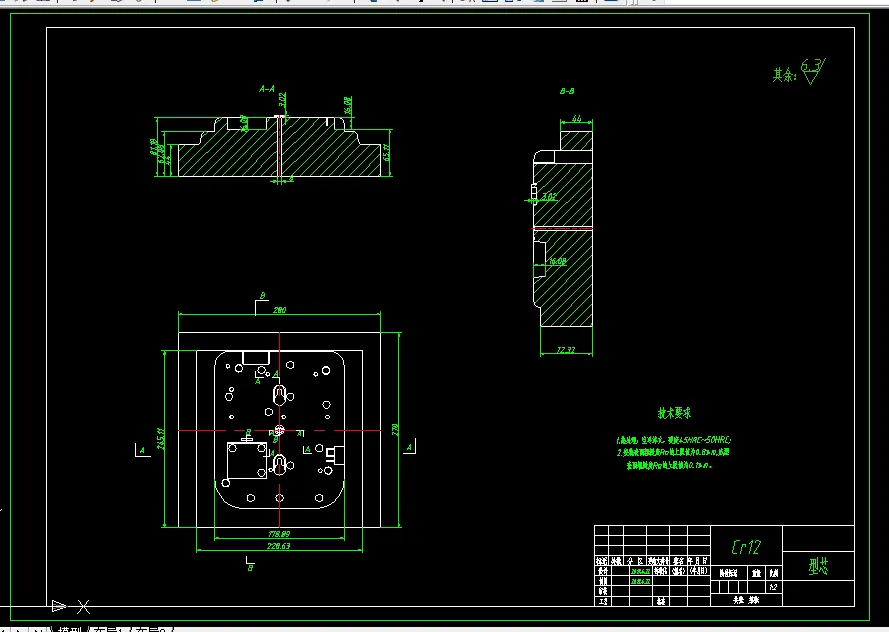Select the upper keyhole slot in plan view

[280, 395]
